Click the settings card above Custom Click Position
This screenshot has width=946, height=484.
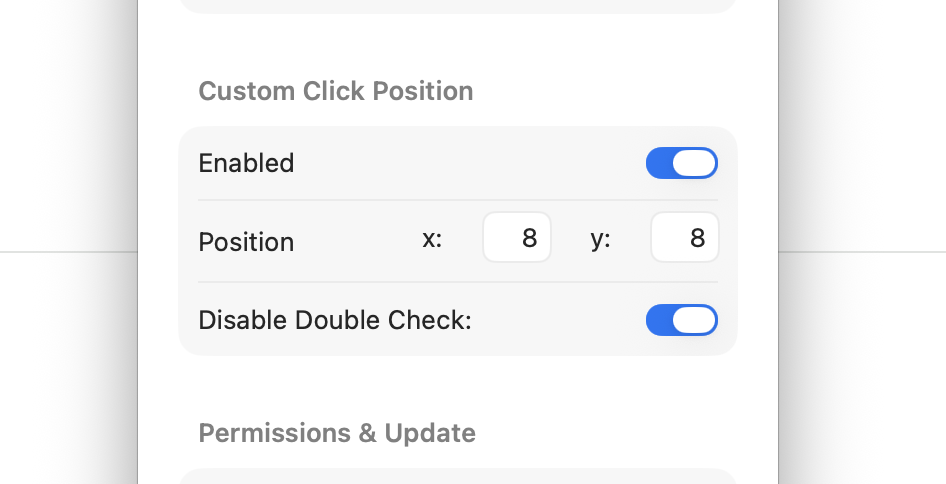pyautogui.click(x=458, y=6)
